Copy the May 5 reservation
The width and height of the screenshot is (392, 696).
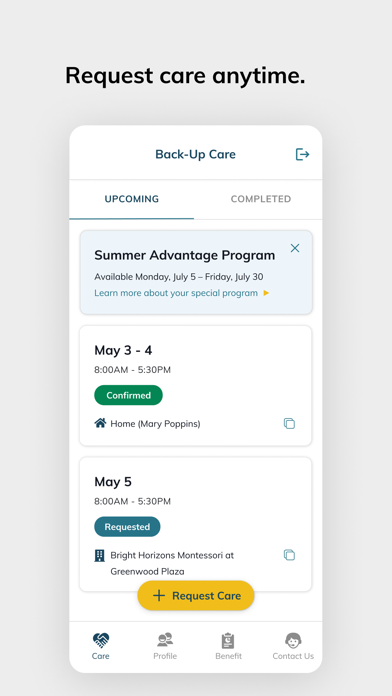(289, 555)
